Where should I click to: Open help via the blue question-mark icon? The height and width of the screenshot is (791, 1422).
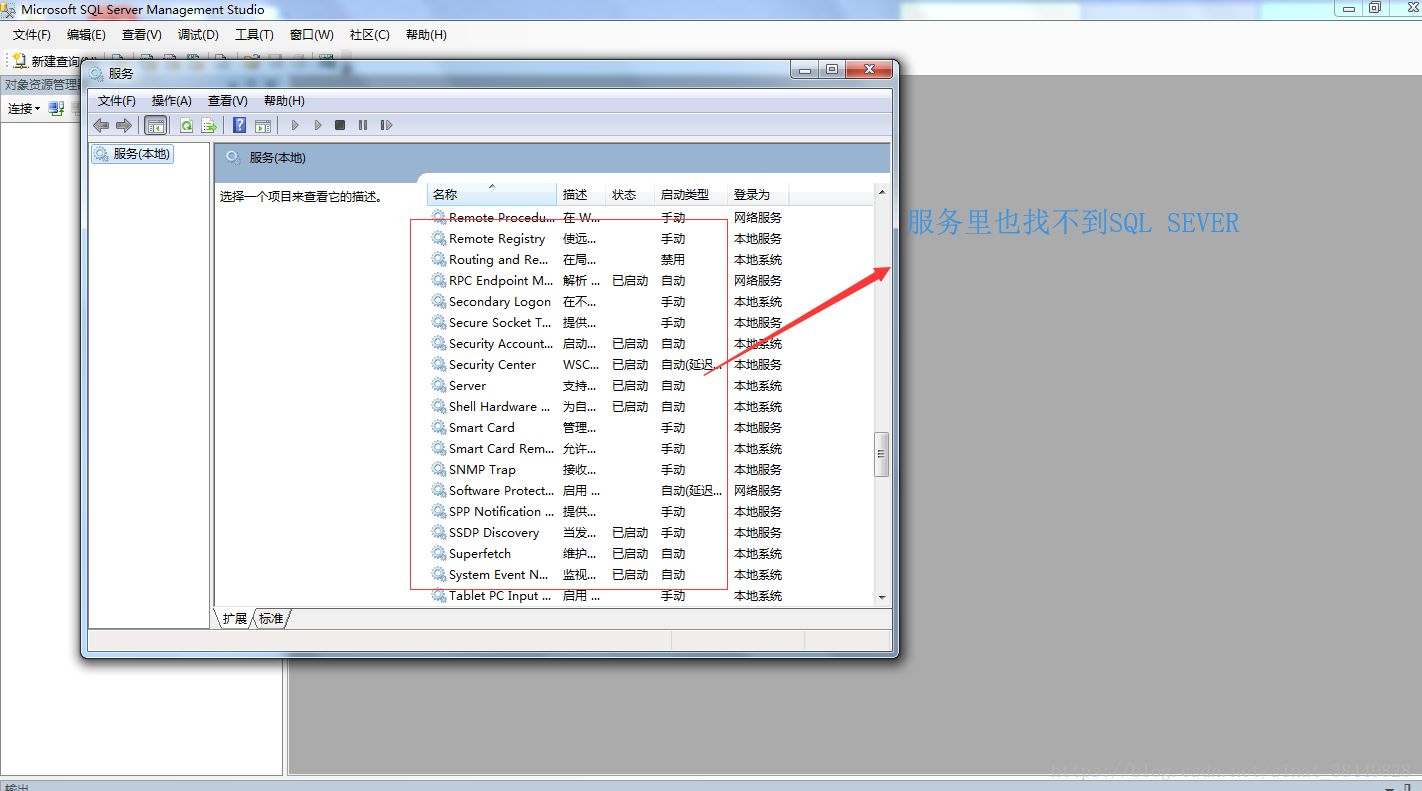click(x=240, y=125)
